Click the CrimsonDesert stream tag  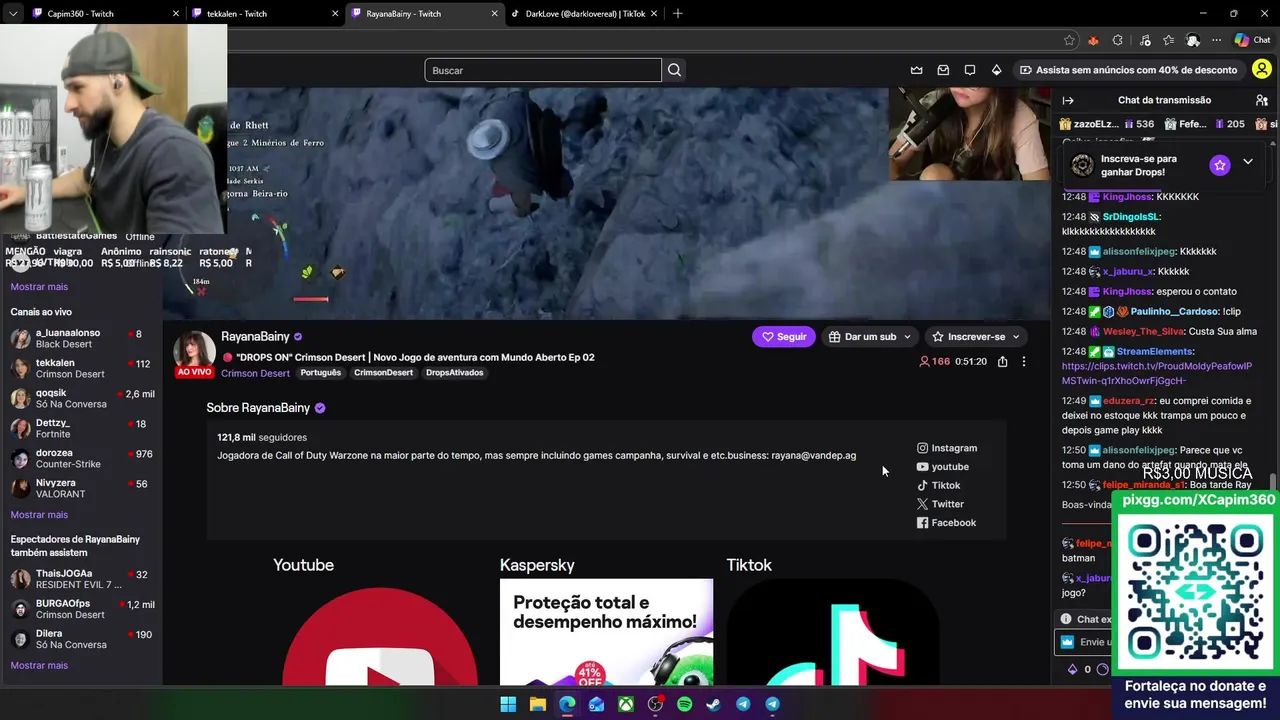pos(383,373)
